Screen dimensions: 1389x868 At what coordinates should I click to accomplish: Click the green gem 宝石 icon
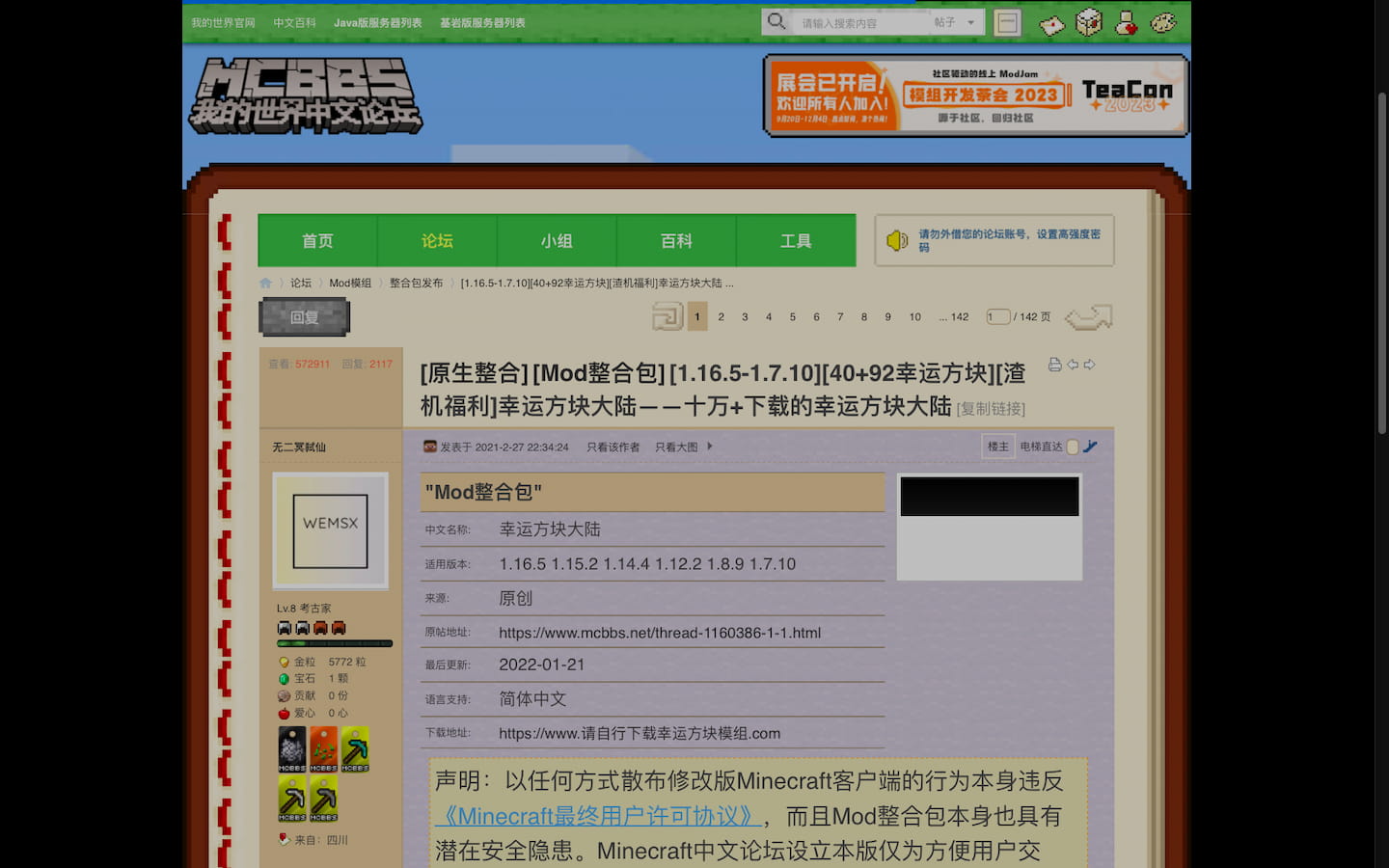pos(284,679)
